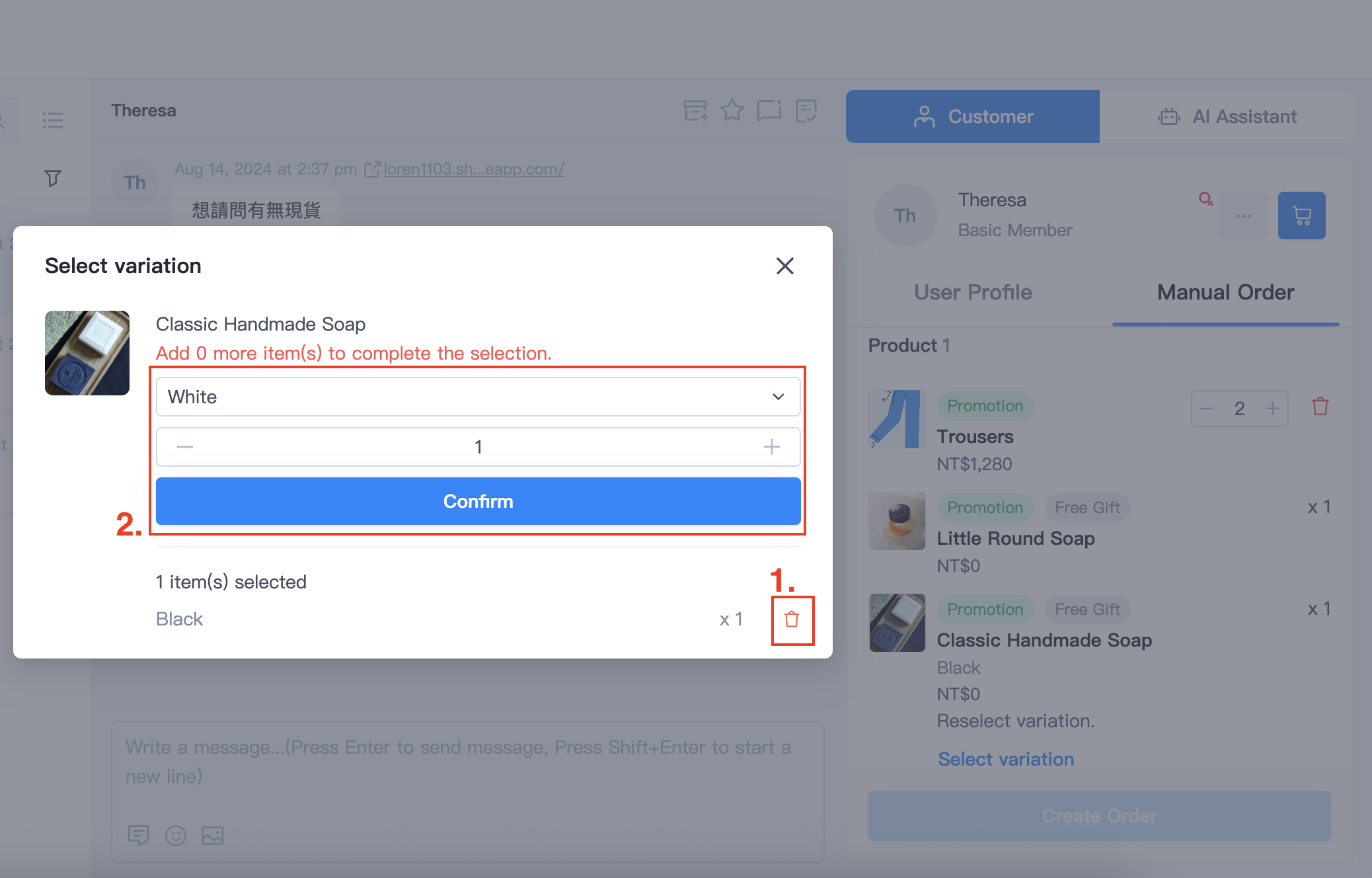Screen dimensions: 1372x878
Task: Click the add-to-list icon in chat header
Action: [x=695, y=110]
